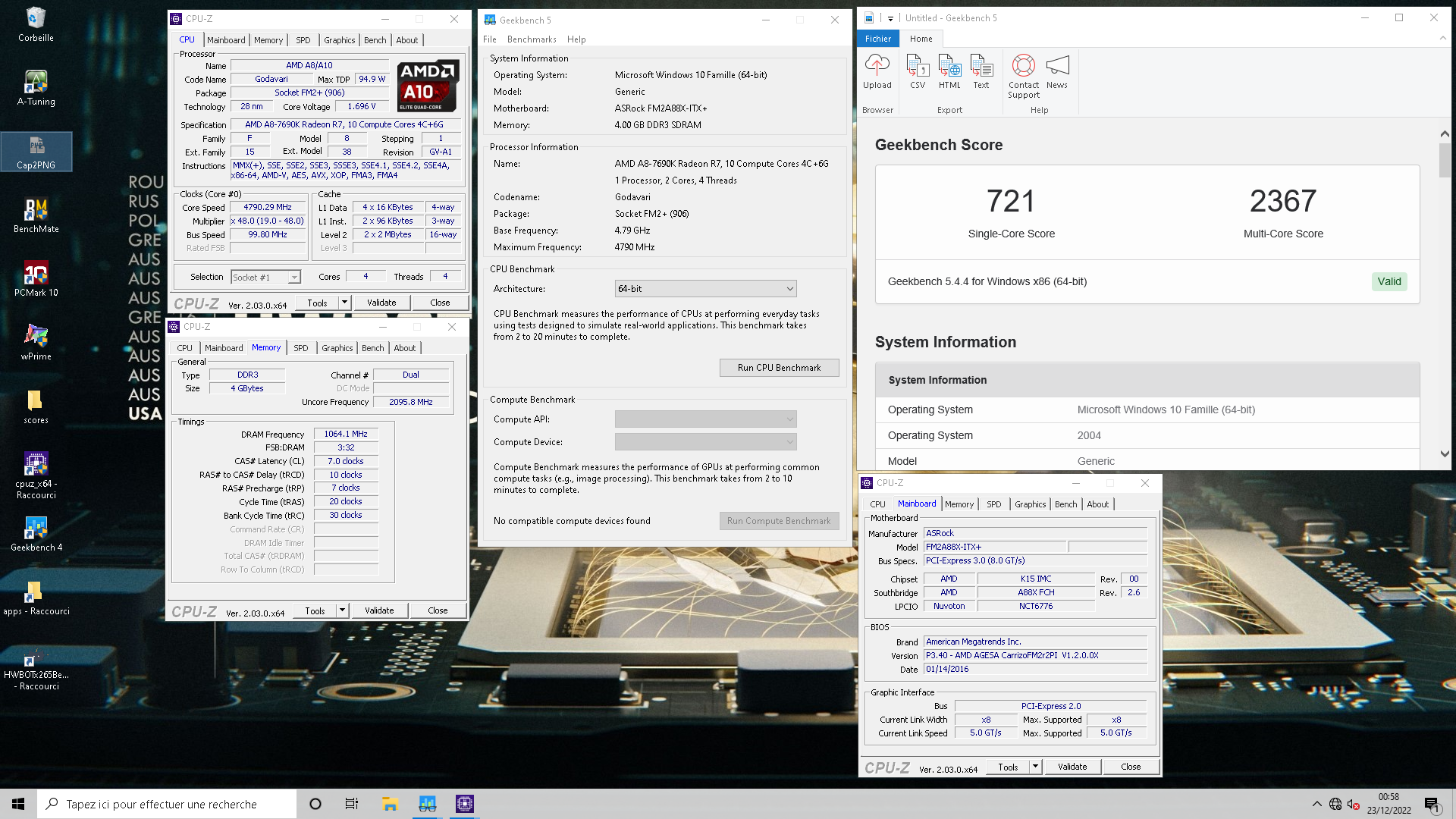
Task: Export results as Text
Action: click(x=981, y=72)
